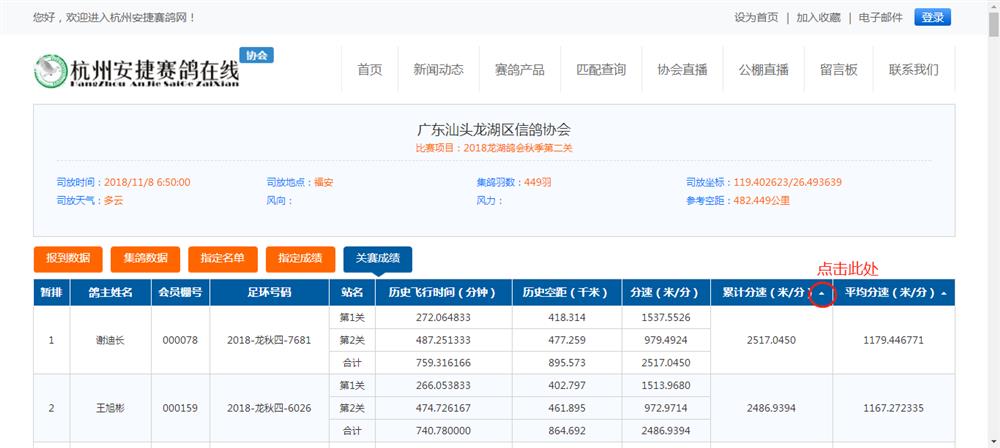The image size is (1000, 448).
Task: Open the 协会直播 association live page
Action: (x=682, y=70)
